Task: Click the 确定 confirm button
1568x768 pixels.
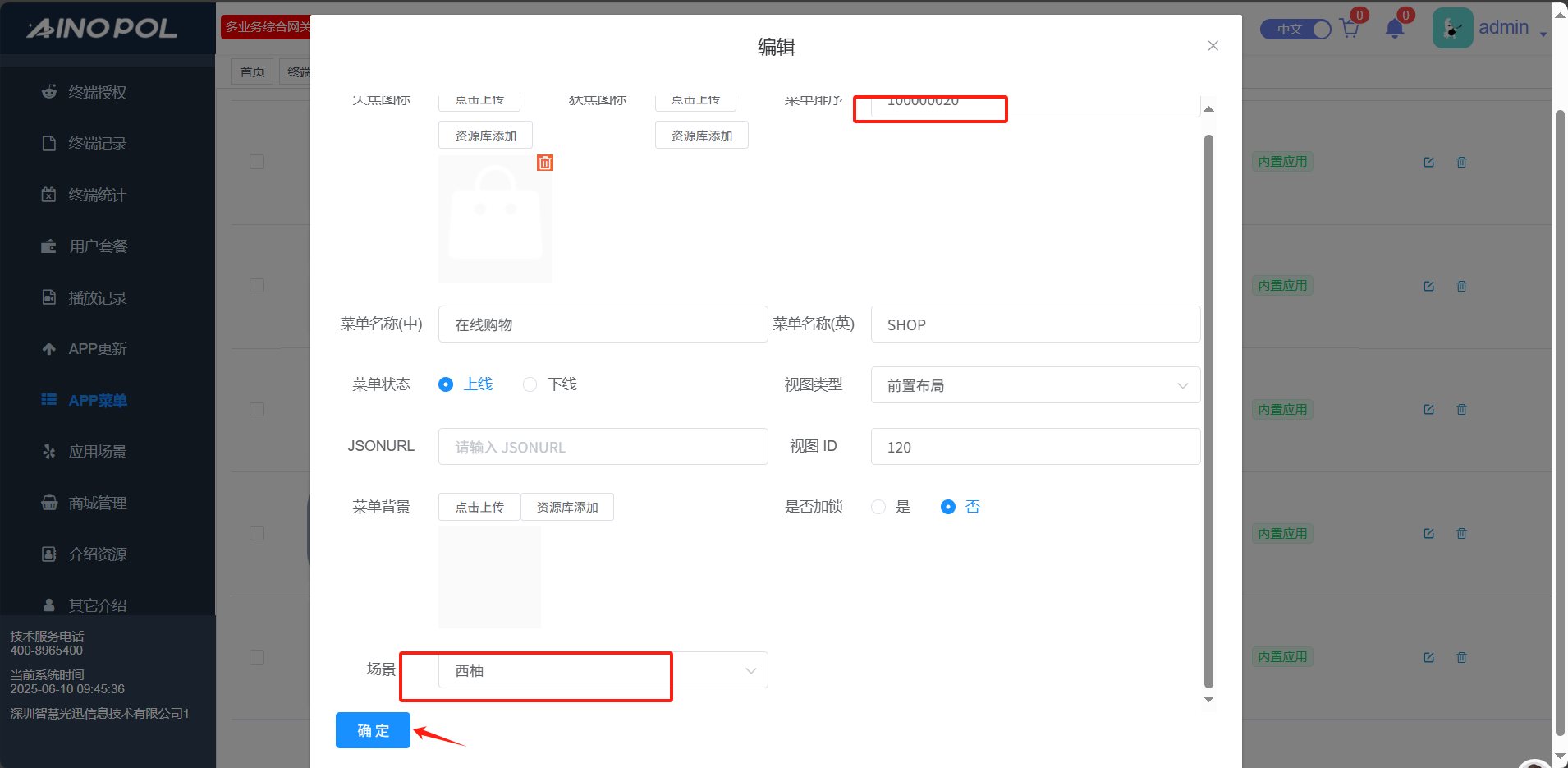Action: (373, 730)
